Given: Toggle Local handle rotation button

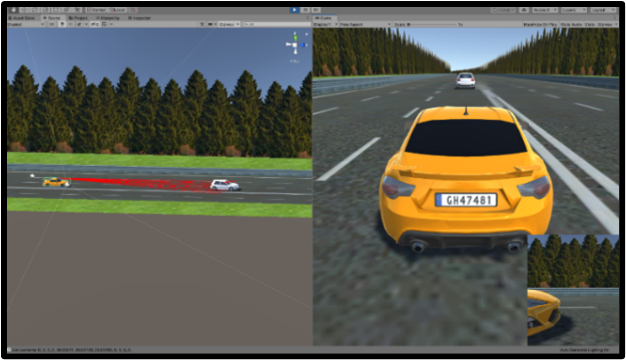Looking at the screenshot, I should tap(117, 10).
